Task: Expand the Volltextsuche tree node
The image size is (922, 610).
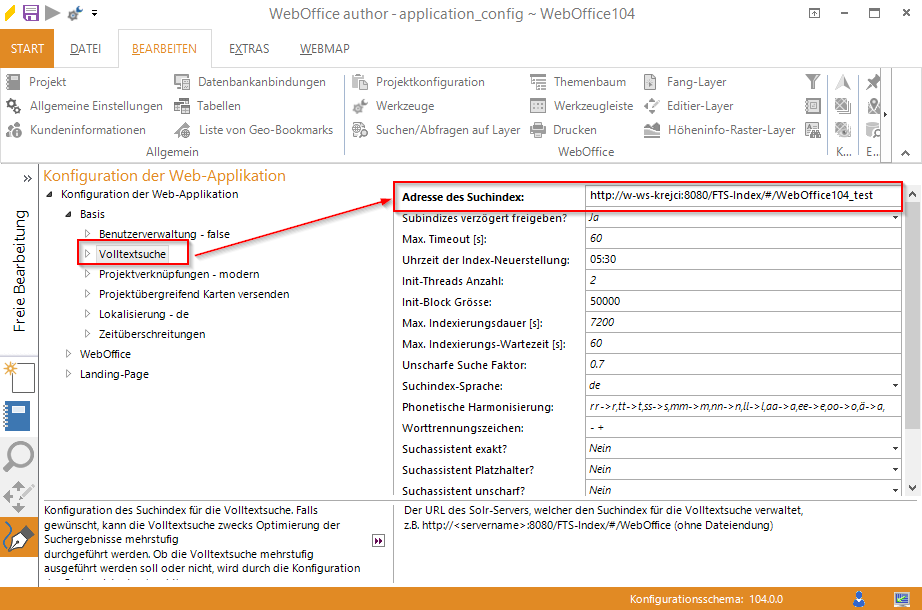Action: [85, 252]
